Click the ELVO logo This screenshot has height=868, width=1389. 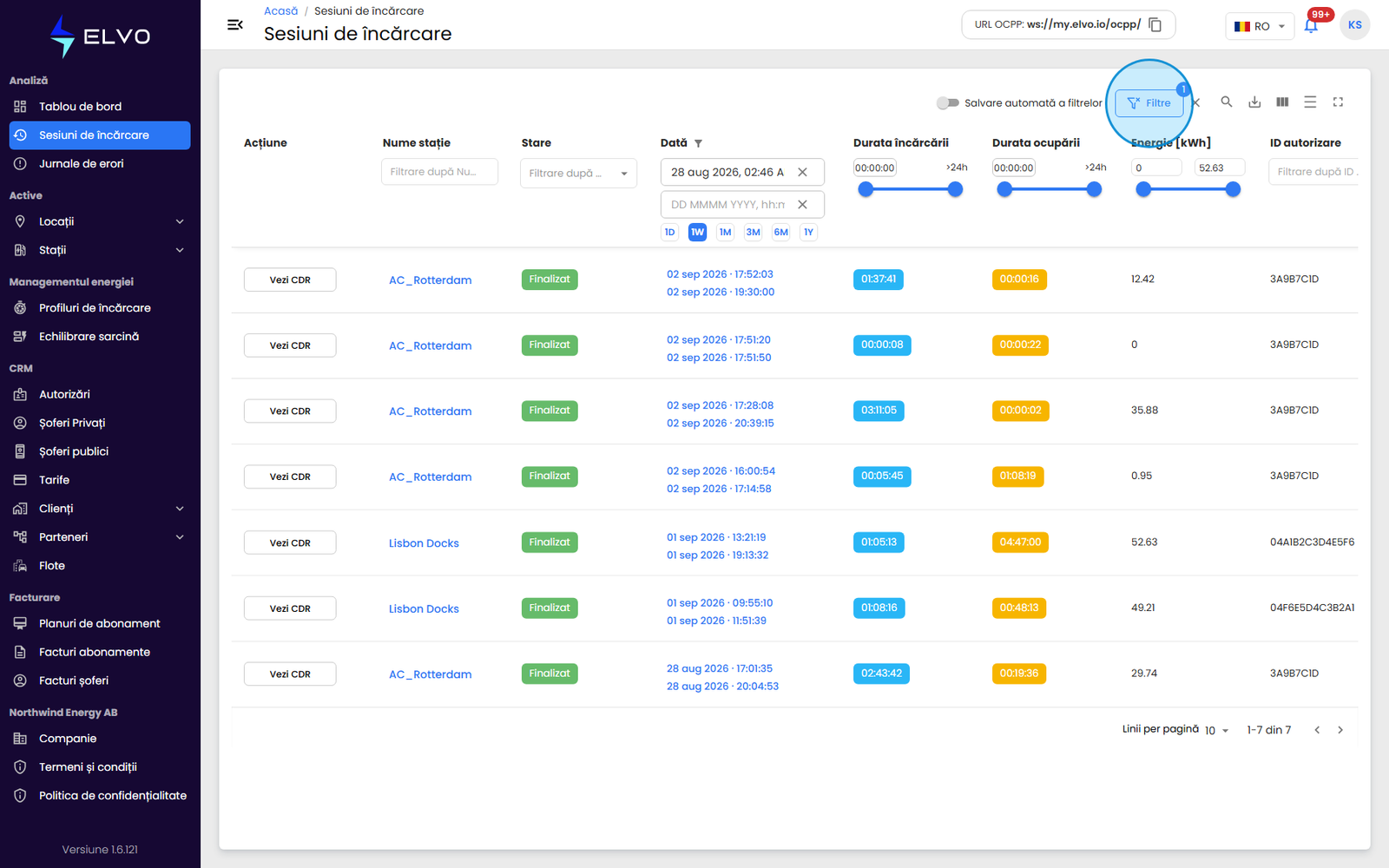pos(100,36)
